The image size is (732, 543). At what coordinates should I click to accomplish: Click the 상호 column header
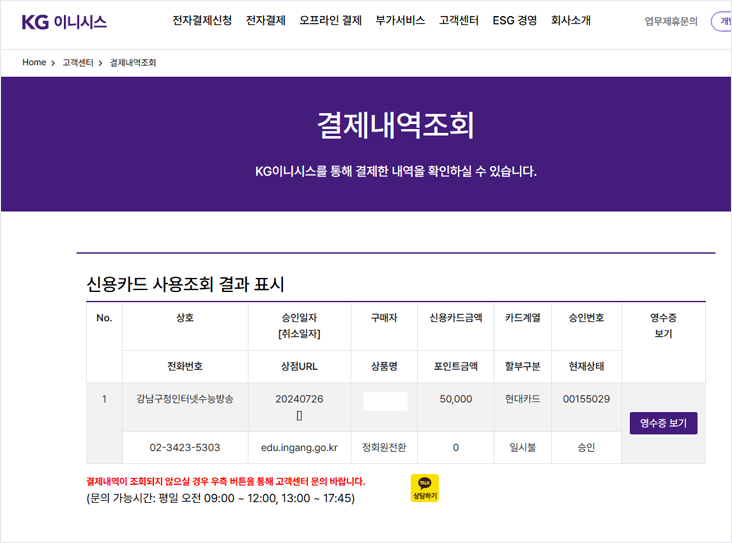coord(185,317)
